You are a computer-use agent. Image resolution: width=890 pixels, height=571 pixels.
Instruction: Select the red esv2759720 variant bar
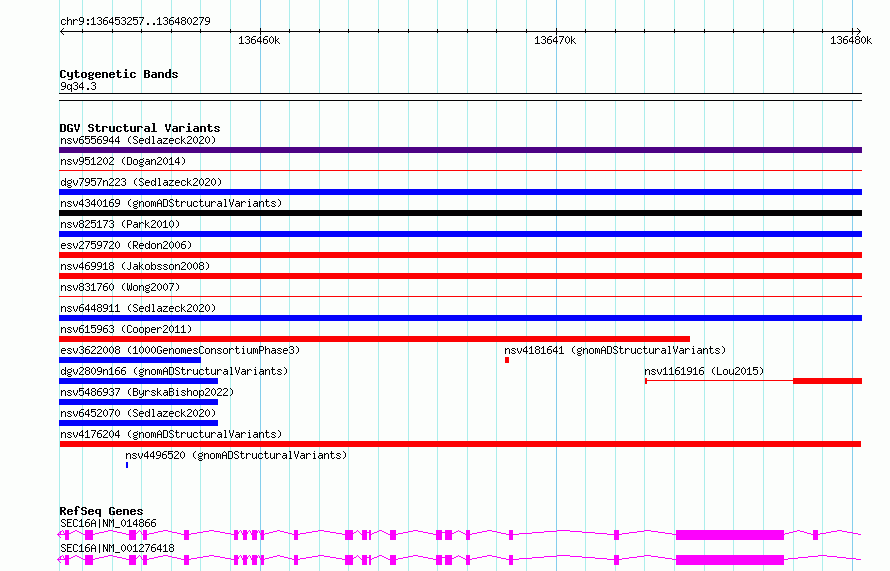460,255
